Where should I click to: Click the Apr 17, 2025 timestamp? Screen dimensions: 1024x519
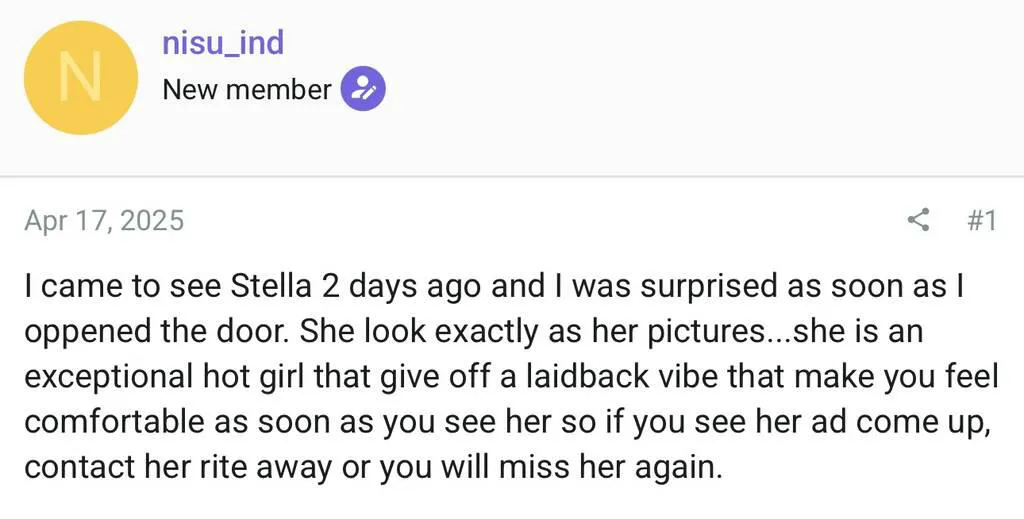(104, 220)
